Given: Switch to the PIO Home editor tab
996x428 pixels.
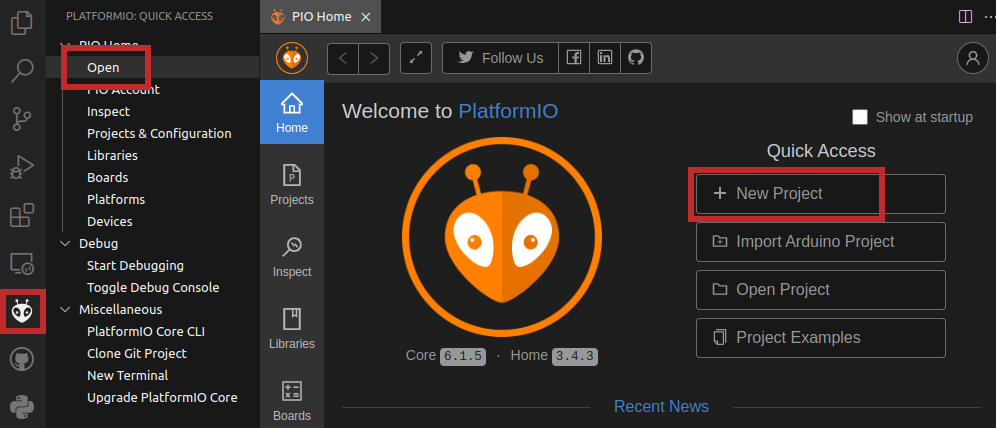Looking at the screenshot, I should coord(320,17).
